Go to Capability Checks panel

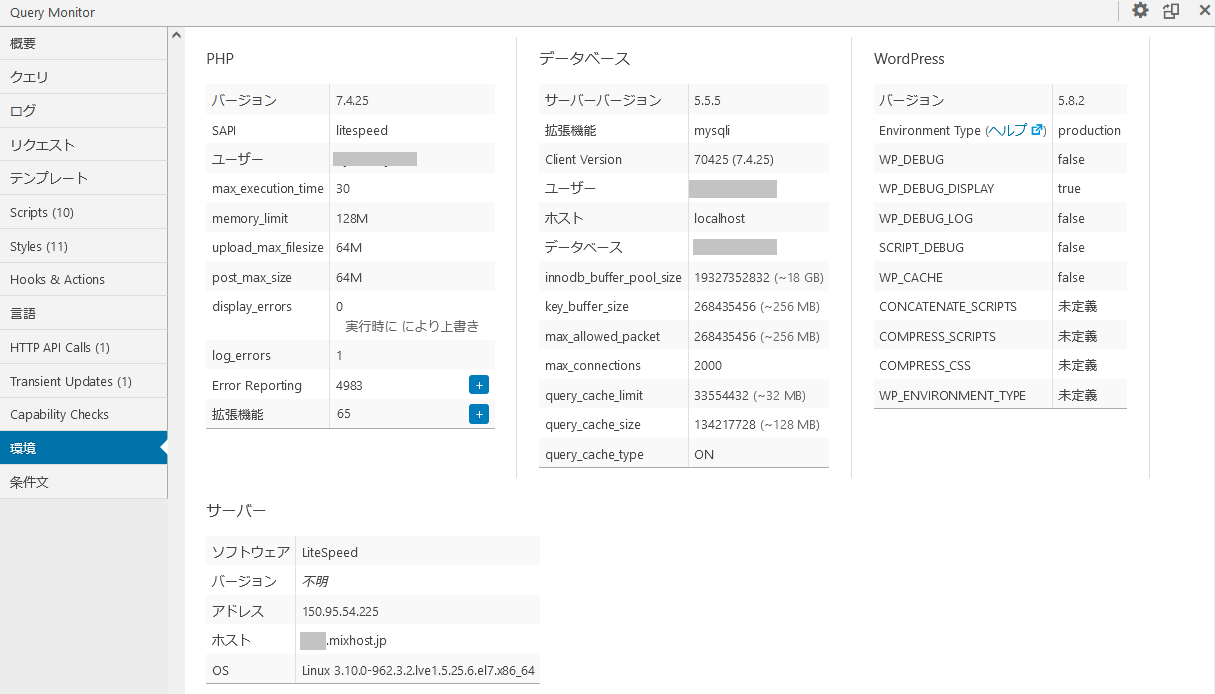pos(83,414)
